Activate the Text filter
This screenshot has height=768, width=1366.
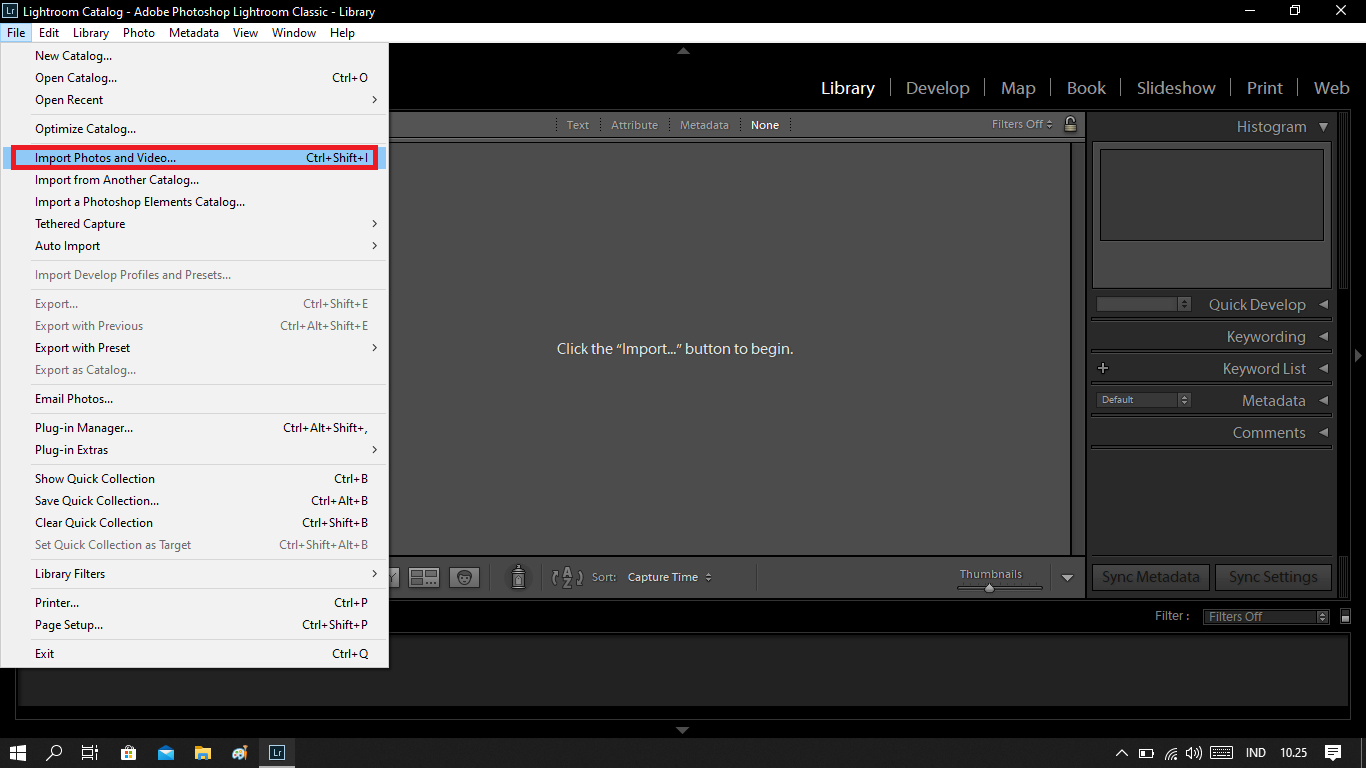click(x=577, y=124)
